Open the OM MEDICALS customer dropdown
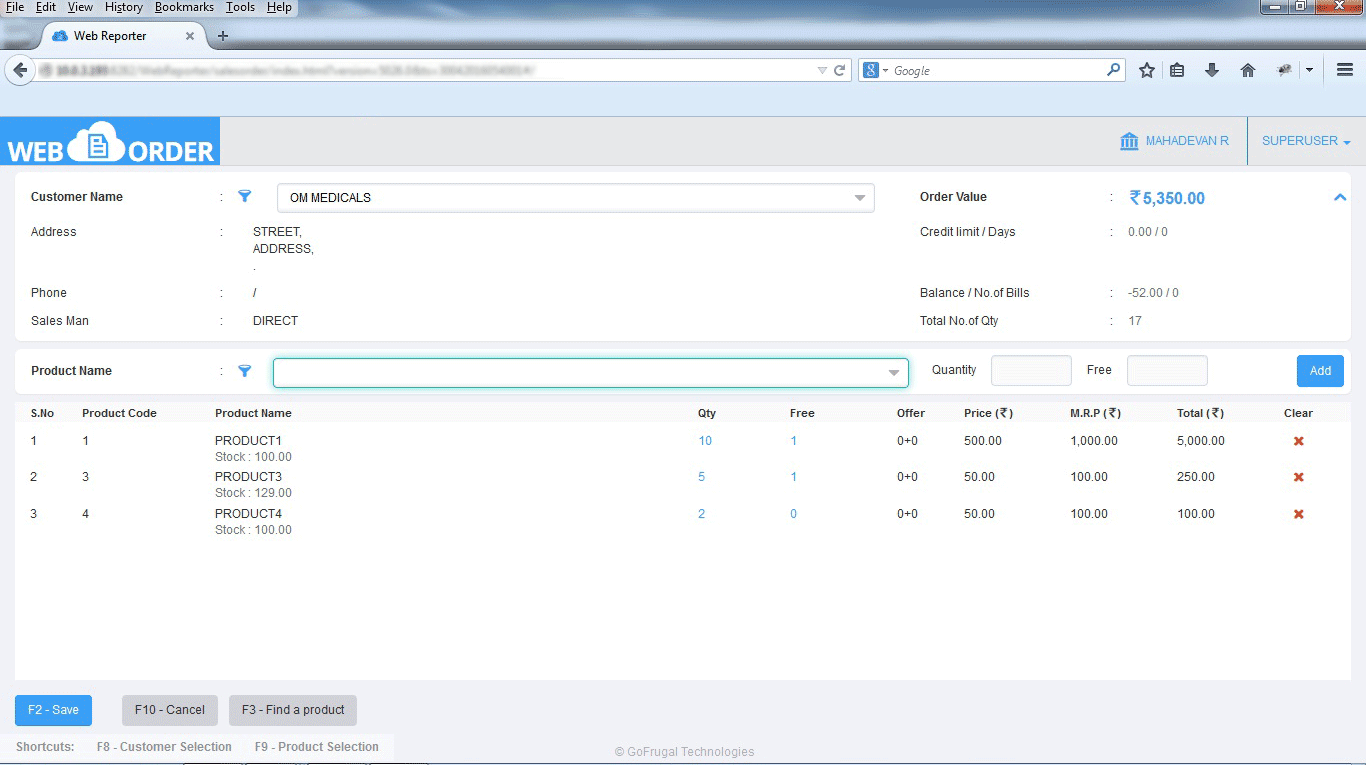1366x768 pixels. pyautogui.click(x=859, y=198)
